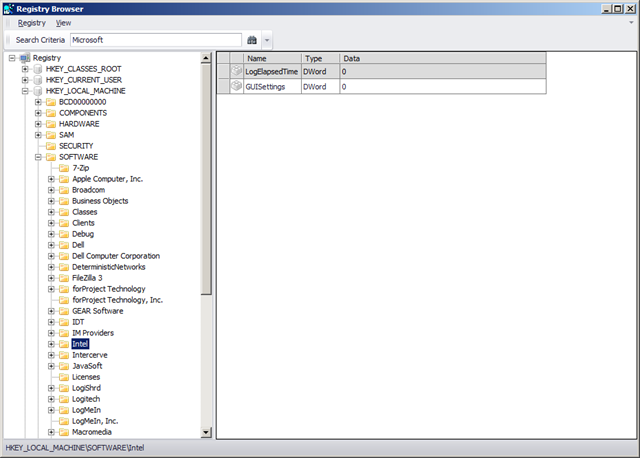Screen dimensions: 640x458
Task: Click the GEAR Software folder icon
Action: click(64, 311)
